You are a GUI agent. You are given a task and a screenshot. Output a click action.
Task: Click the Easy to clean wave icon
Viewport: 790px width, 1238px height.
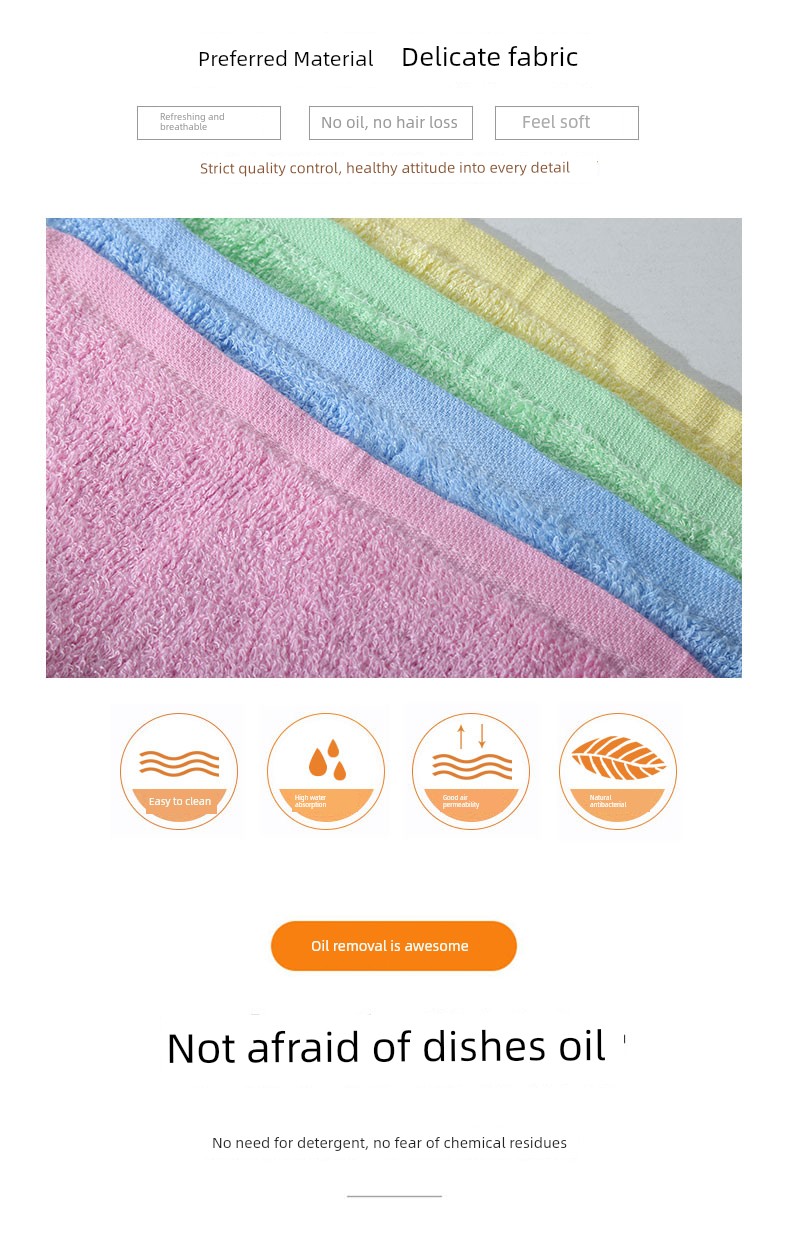179,771
